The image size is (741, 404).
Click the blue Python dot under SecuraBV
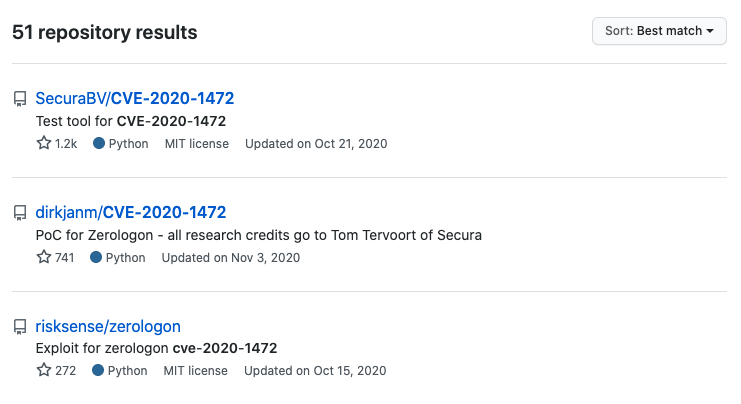99,143
